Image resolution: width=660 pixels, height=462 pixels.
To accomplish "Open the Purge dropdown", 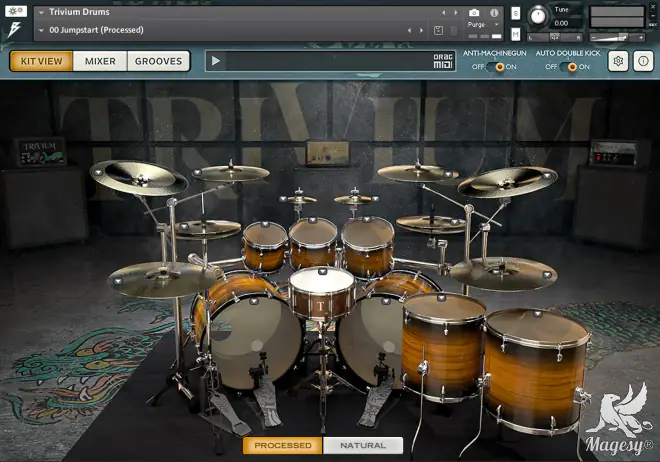I will 483,24.
